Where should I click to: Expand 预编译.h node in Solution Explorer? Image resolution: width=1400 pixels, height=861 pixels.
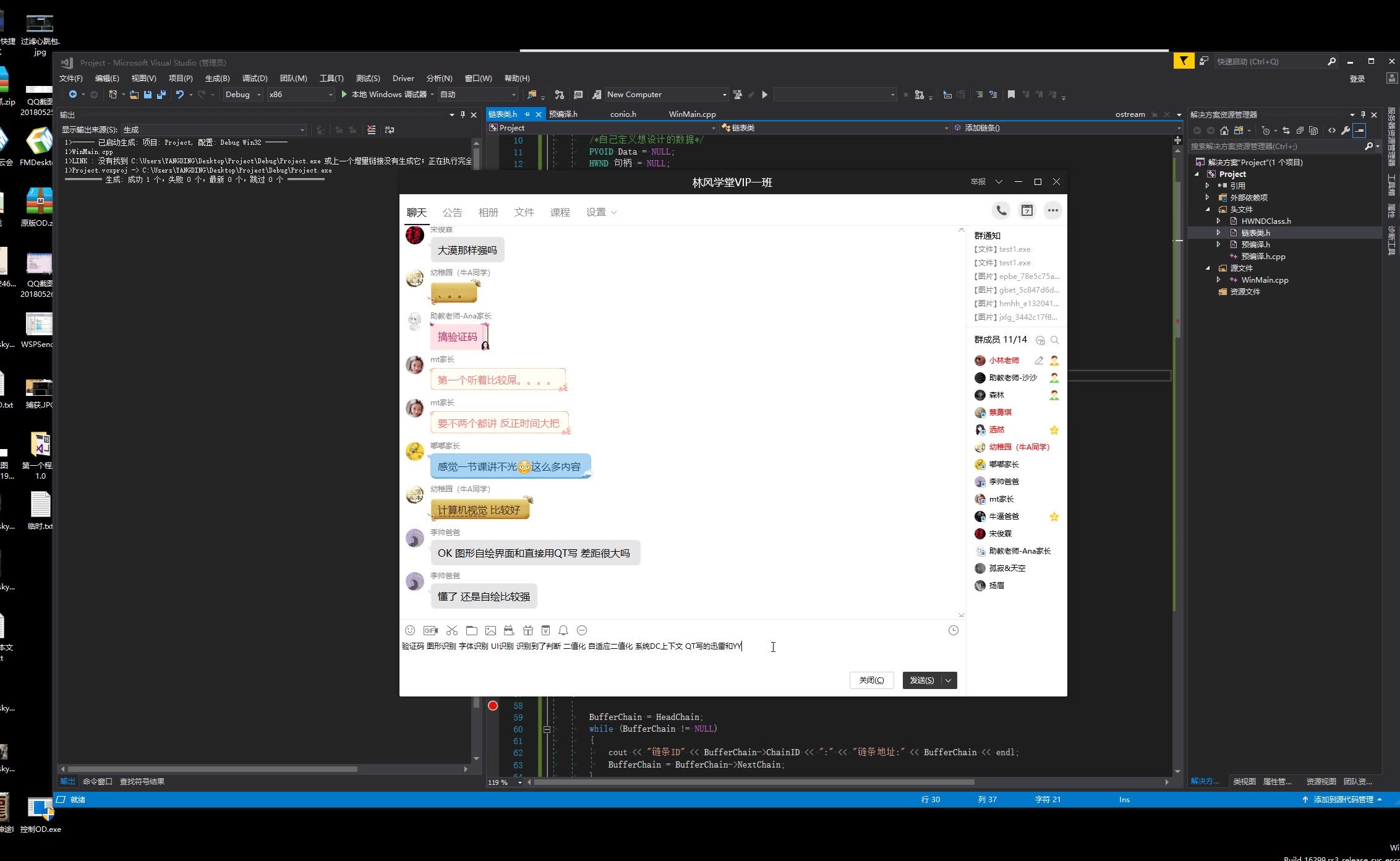[1218, 244]
